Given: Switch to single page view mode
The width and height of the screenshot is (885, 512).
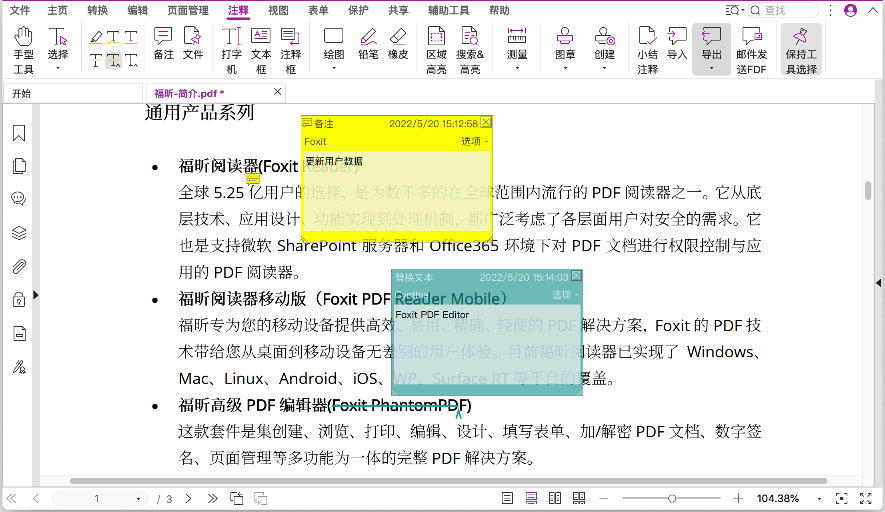Looking at the screenshot, I should tap(507, 498).
